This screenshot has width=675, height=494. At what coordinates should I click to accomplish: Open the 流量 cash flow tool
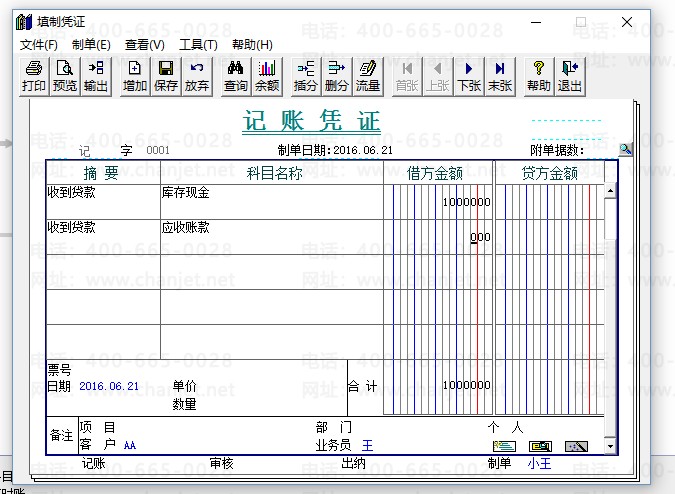368,76
